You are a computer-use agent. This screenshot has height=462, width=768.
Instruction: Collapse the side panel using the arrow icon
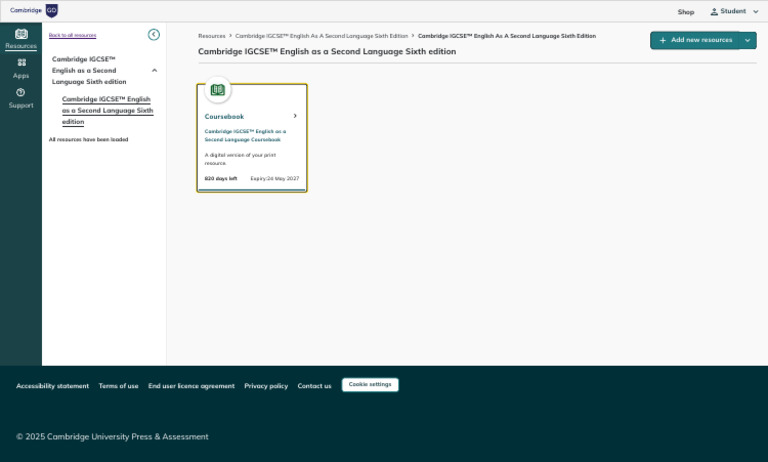click(x=154, y=34)
